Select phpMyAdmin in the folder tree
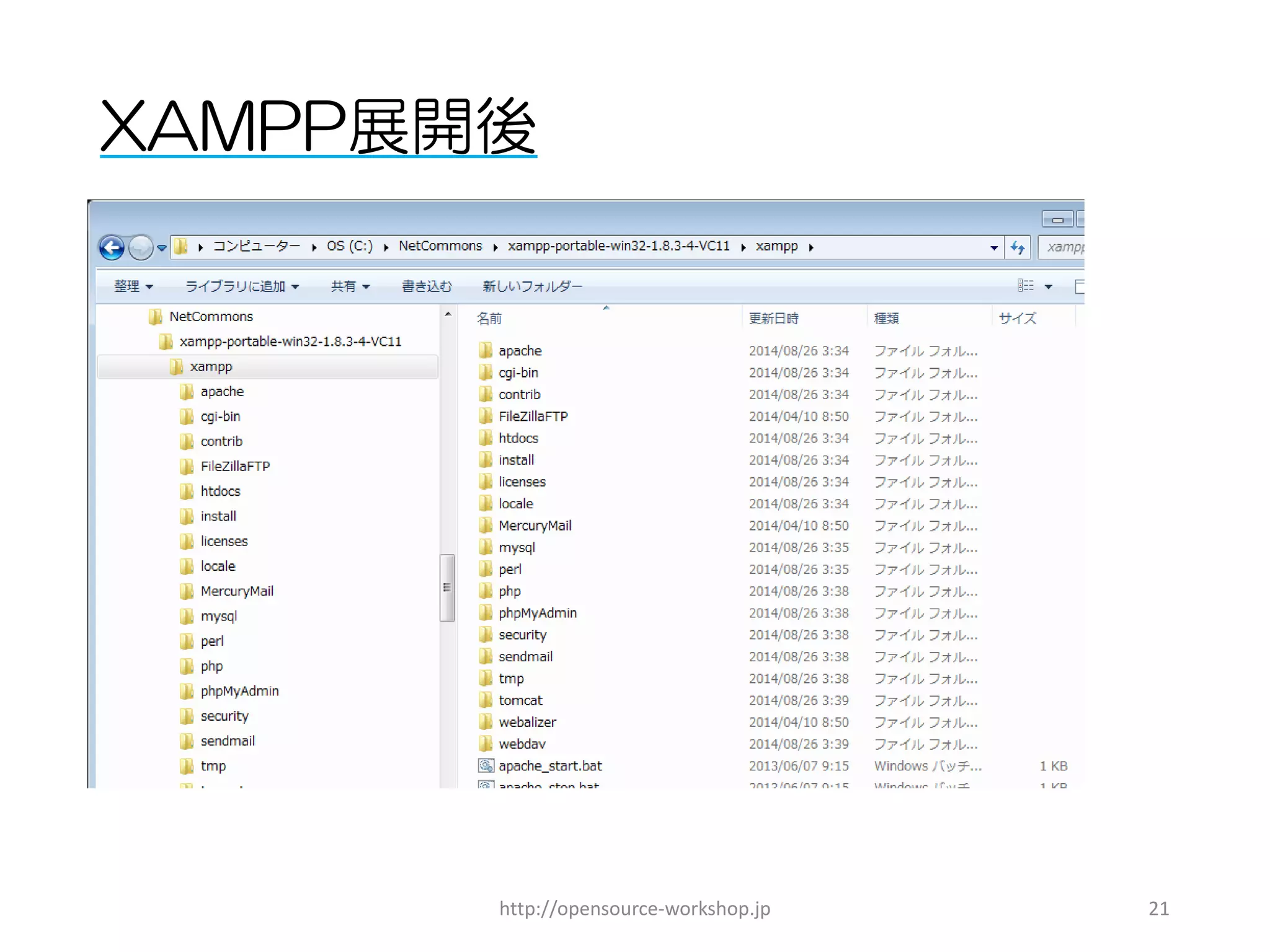 point(239,691)
